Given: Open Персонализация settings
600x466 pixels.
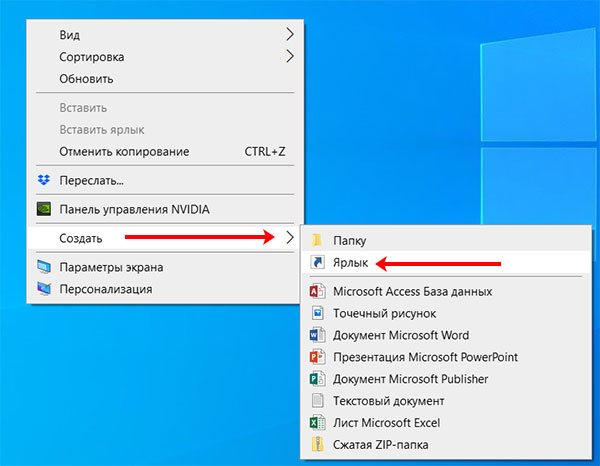Looking at the screenshot, I should click(165, 288).
